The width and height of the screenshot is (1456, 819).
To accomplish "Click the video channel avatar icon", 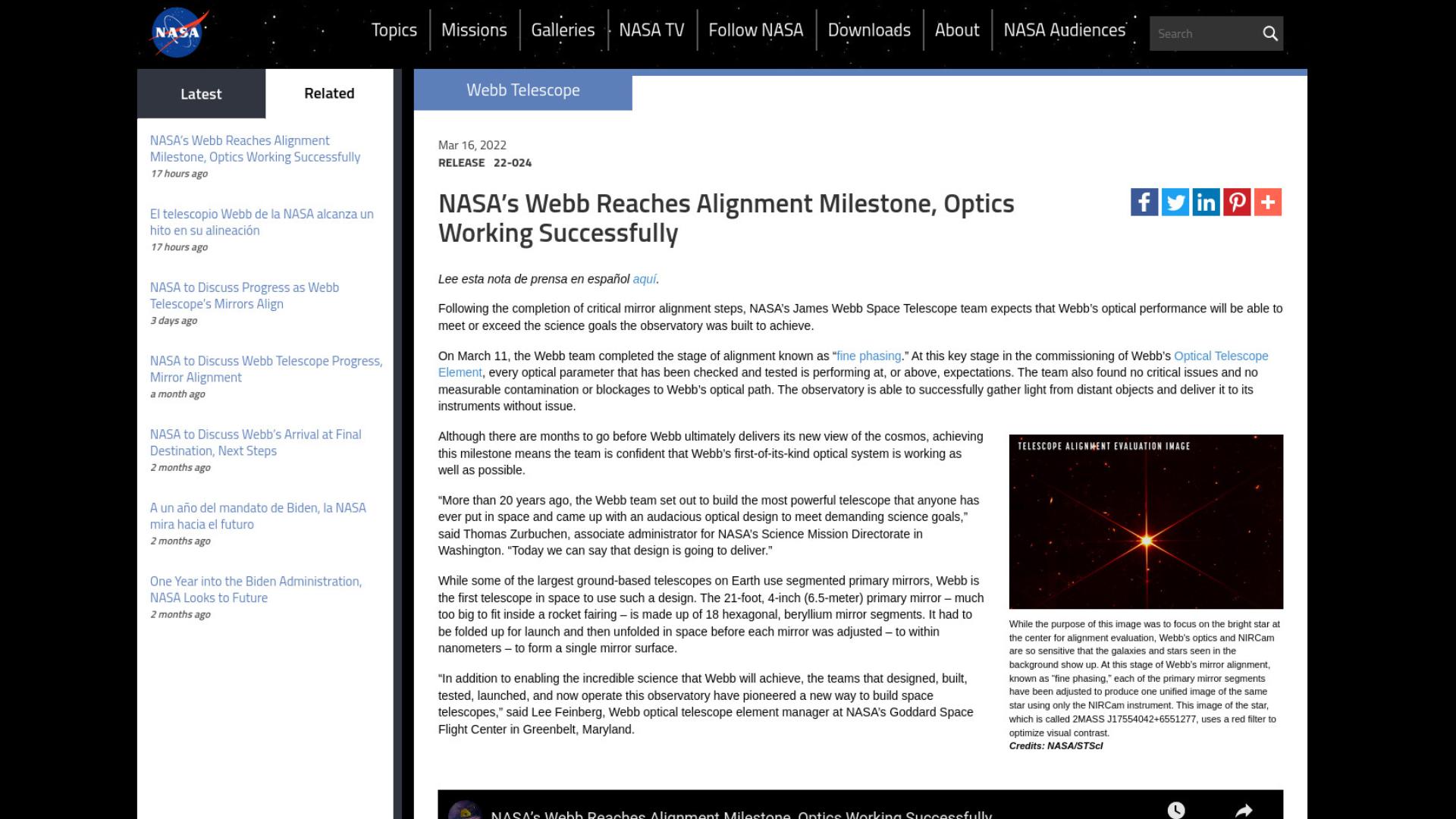I will coord(465,810).
